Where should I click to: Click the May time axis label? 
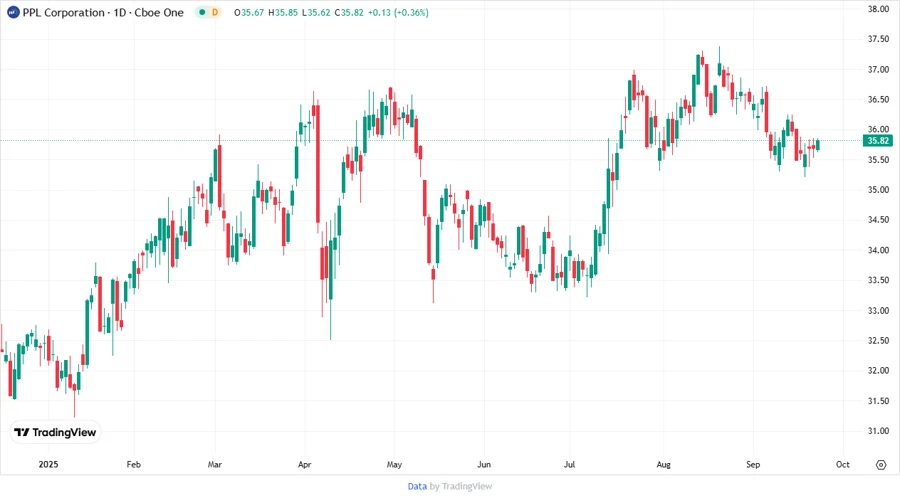[x=394, y=465]
